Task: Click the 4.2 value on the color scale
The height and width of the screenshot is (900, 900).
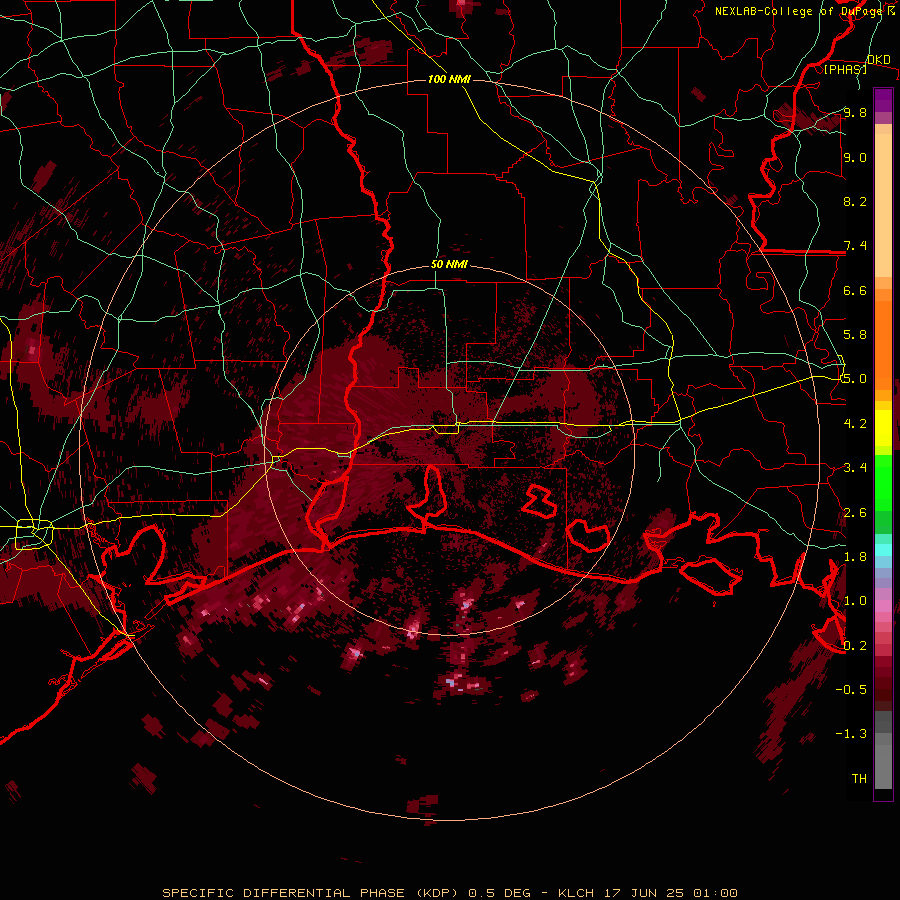Action: click(855, 424)
